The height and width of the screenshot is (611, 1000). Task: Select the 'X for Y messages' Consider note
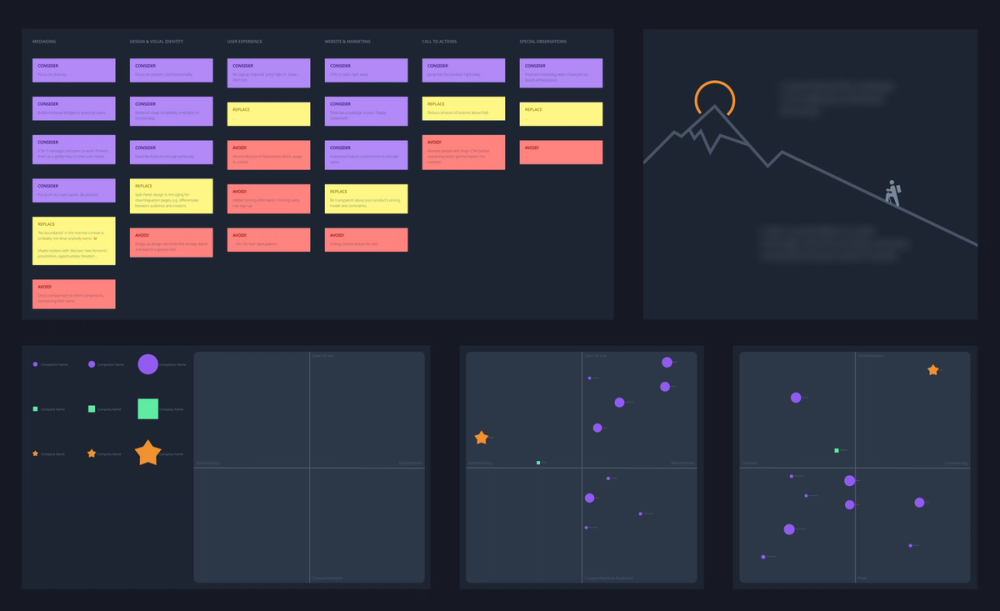(x=74, y=149)
